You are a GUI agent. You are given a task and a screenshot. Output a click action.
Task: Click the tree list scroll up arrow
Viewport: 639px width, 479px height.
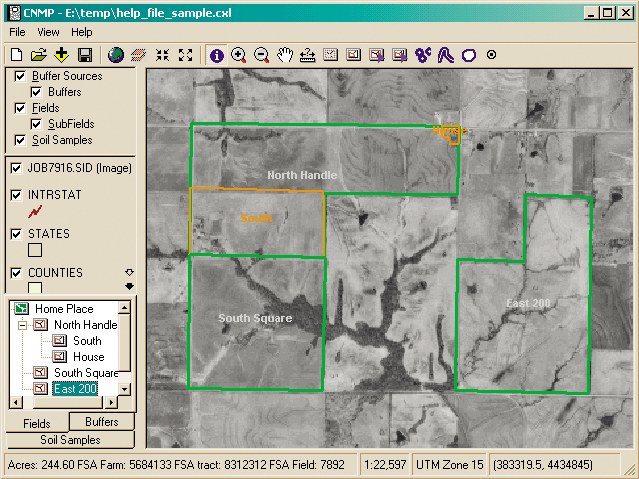pyautogui.click(x=125, y=307)
